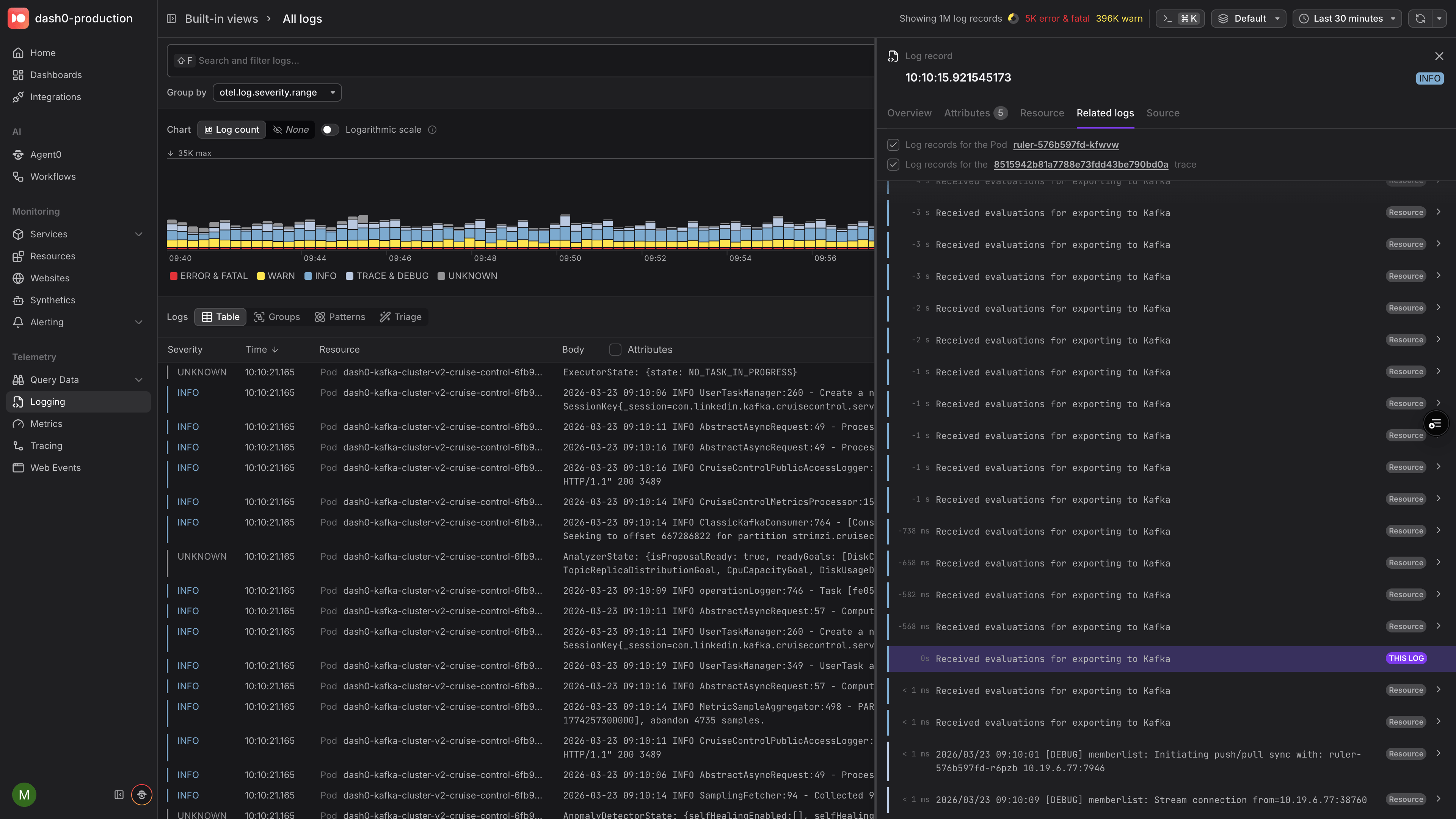The height and width of the screenshot is (819, 1456).
Task: Open the Group by severity range dropdown
Action: [276, 92]
